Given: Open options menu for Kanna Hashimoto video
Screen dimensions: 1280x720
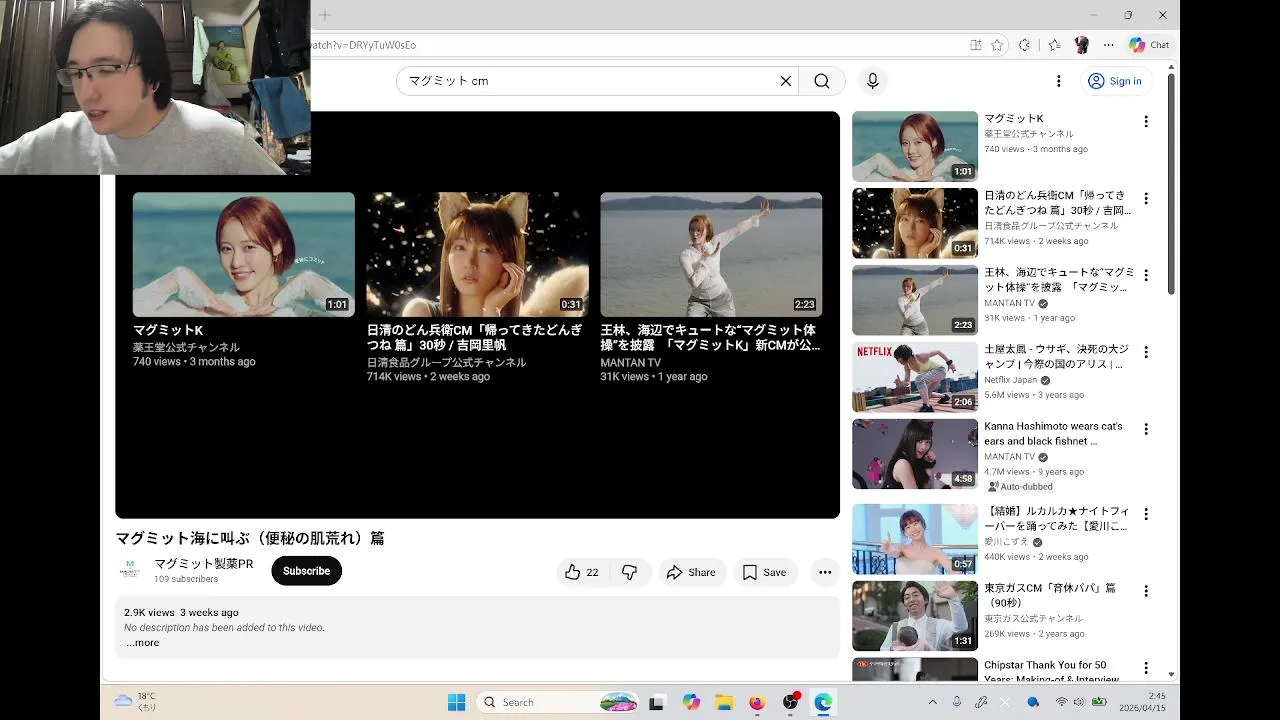Looking at the screenshot, I should pyautogui.click(x=1146, y=429).
